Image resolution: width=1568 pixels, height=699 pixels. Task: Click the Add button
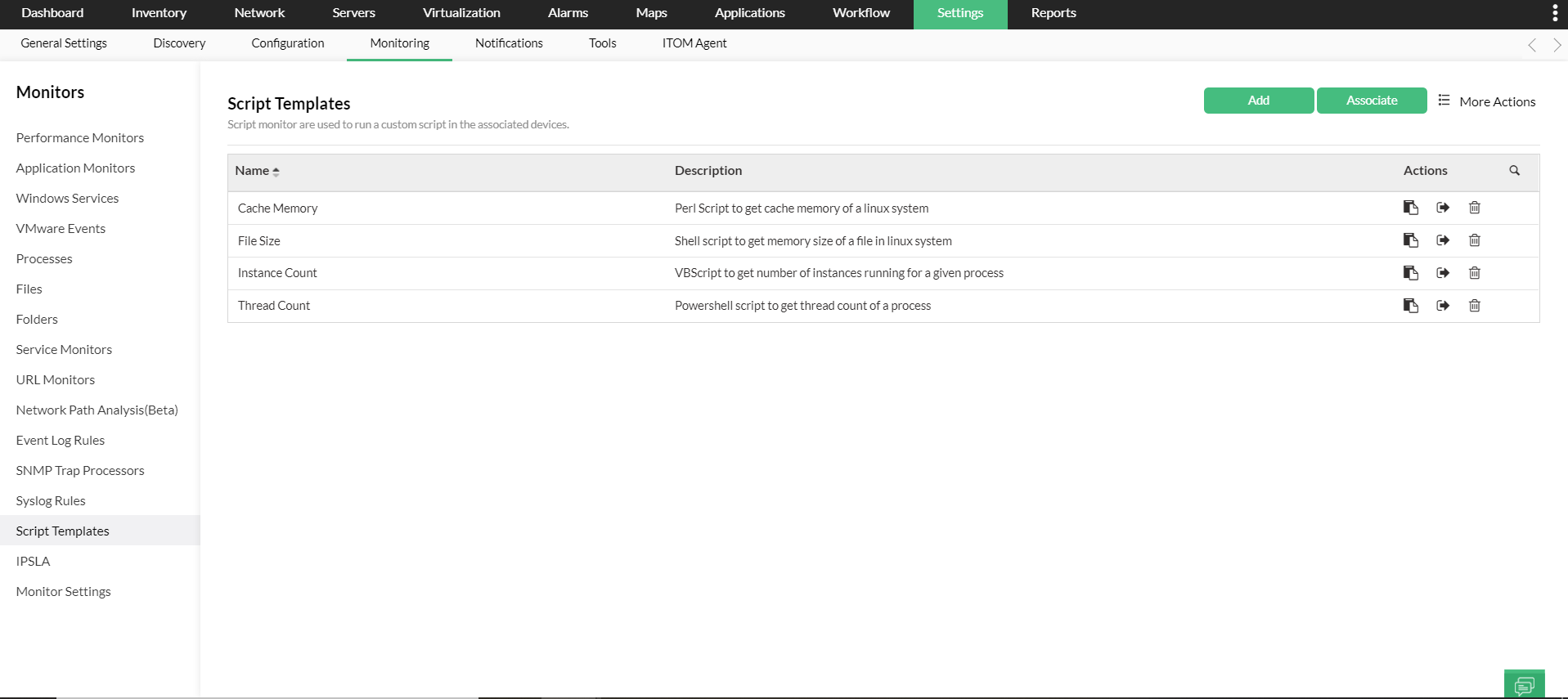pyautogui.click(x=1258, y=101)
